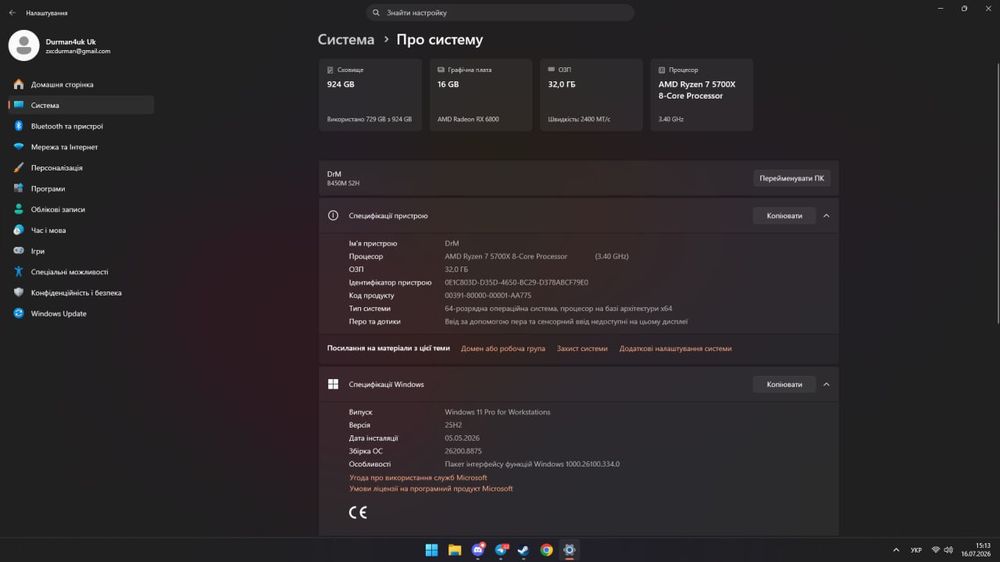
Task: Collapse the Специфікації Windows section
Action: point(827,385)
